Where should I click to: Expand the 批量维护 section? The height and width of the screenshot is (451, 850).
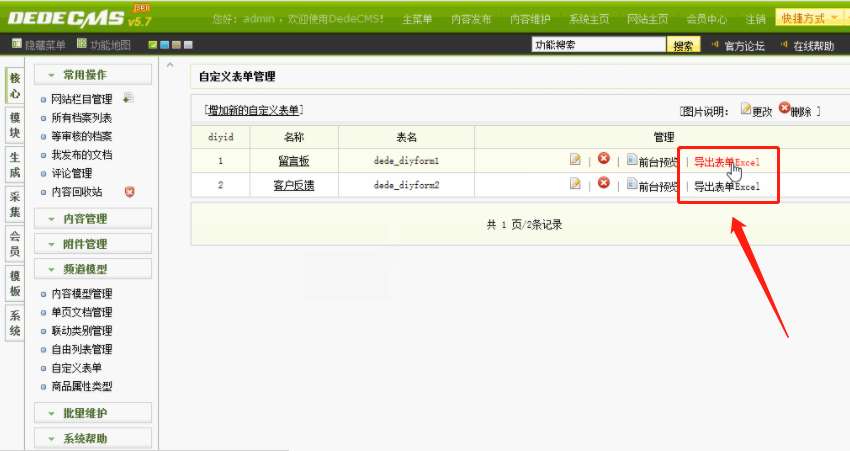93,413
